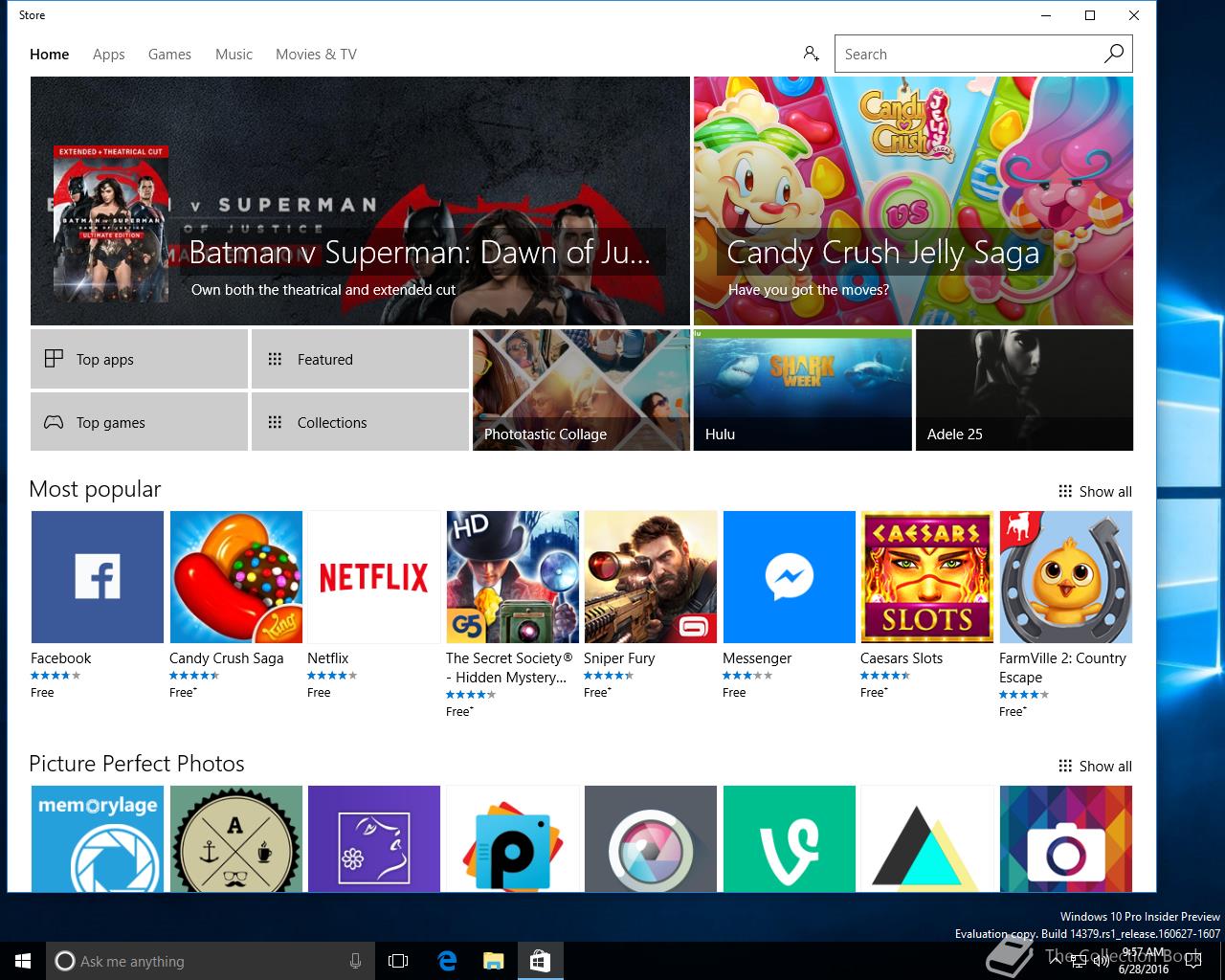Switch to the Music tab
1225x980 pixels.
pos(234,55)
